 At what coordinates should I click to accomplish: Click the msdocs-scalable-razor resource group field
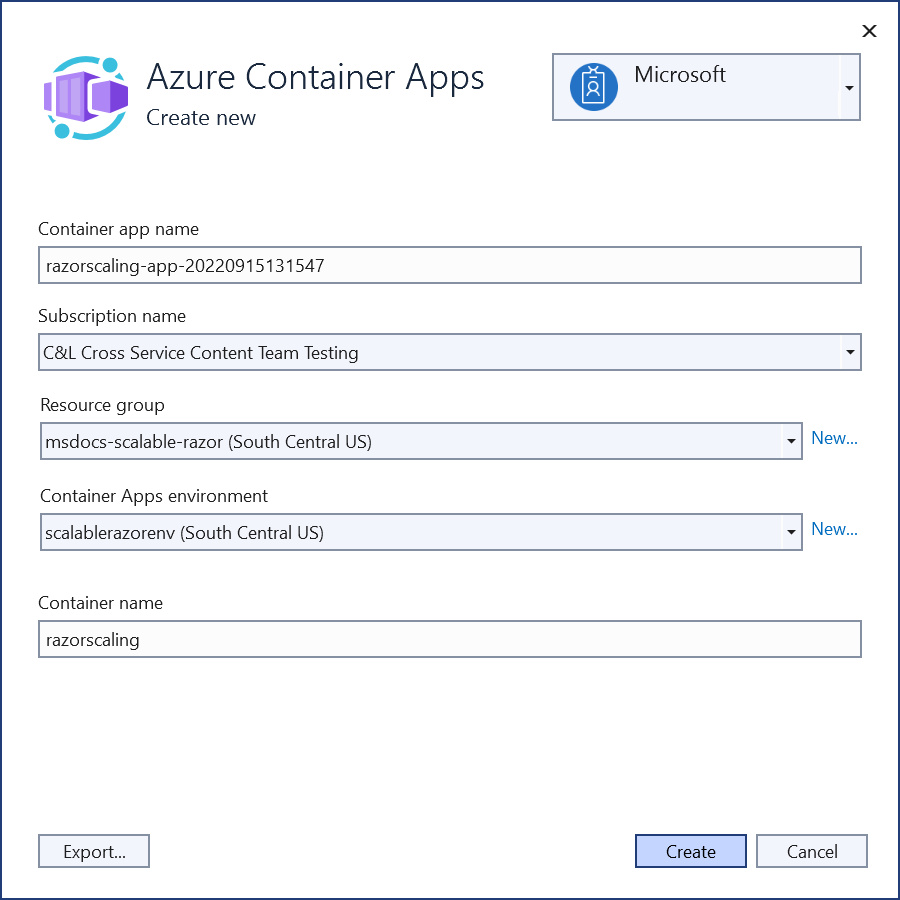(410, 441)
